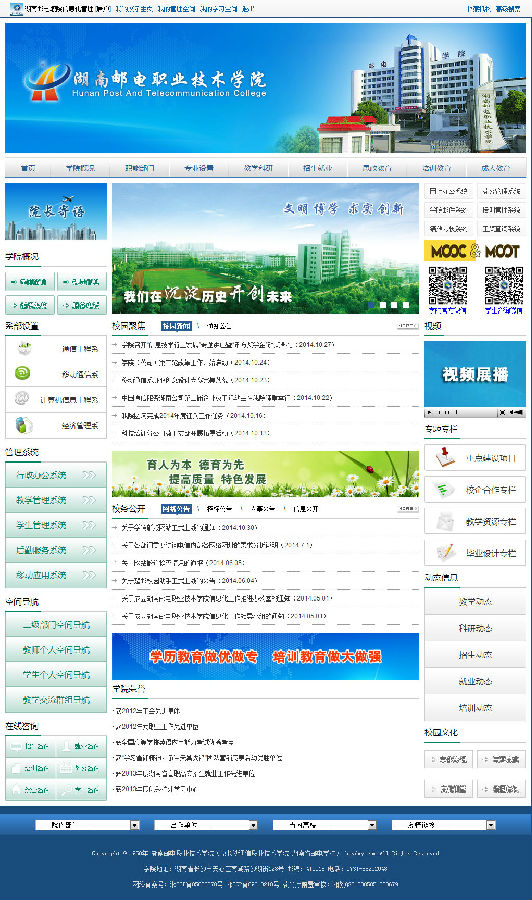532x900 pixels.
Task: Click the pencil-and-paper icon beside 毕业设计专栏
Action: (445, 552)
